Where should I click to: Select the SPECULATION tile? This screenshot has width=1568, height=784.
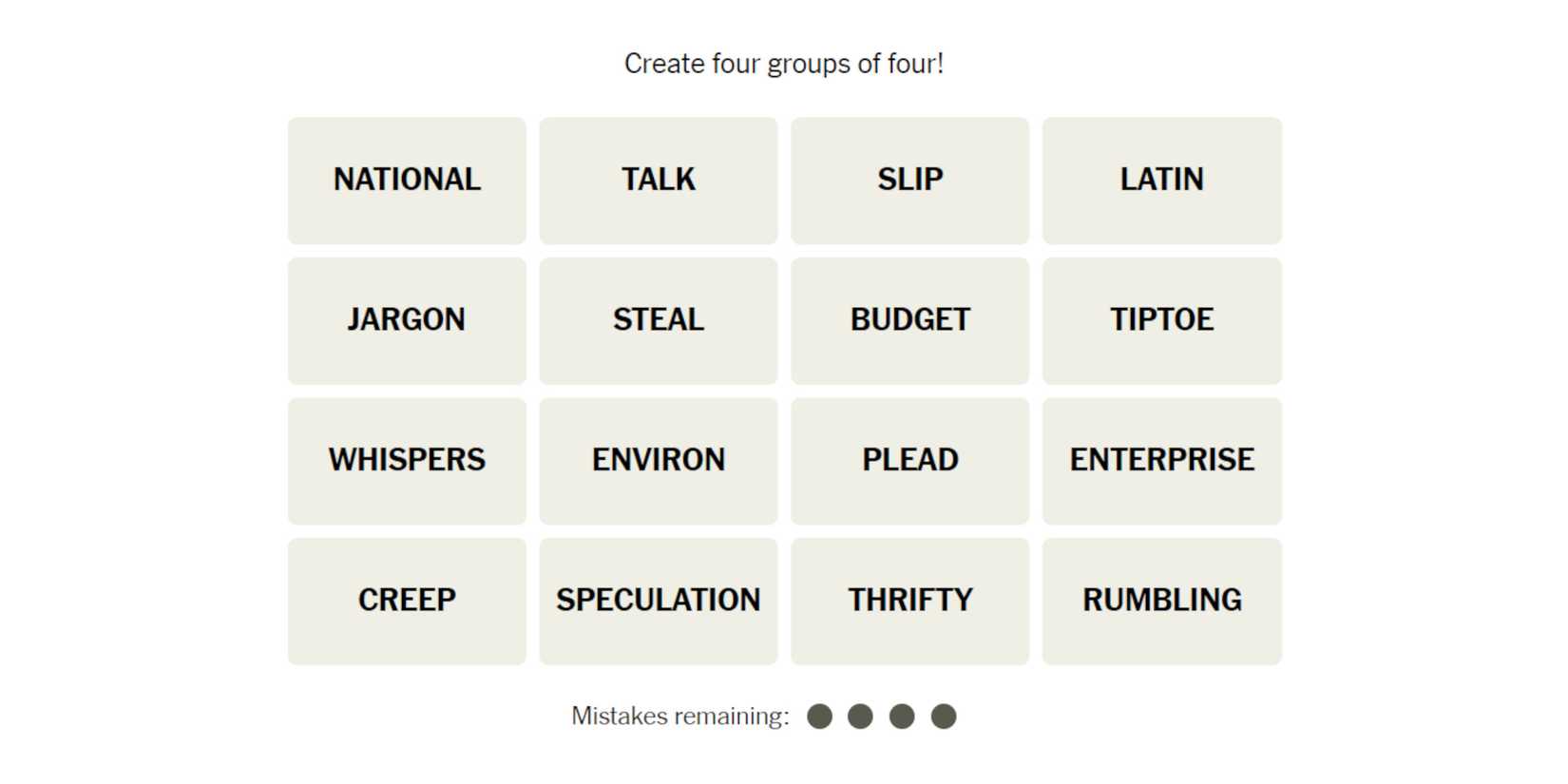[658, 601]
